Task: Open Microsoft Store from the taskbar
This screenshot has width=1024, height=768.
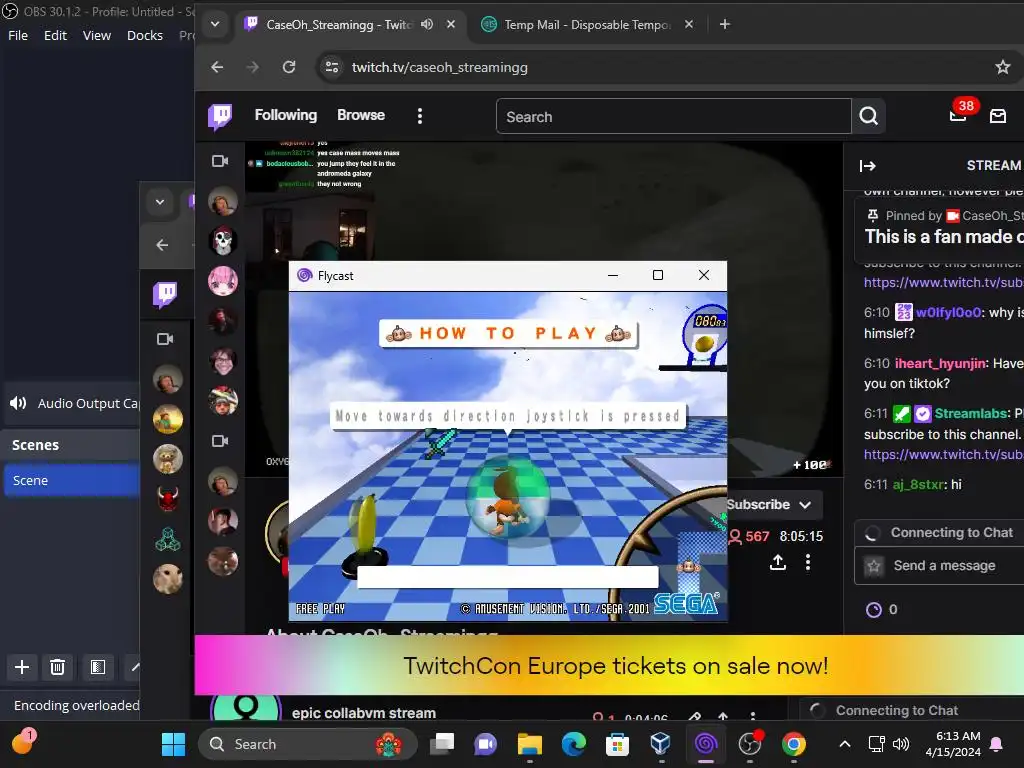Action: click(x=617, y=744)
